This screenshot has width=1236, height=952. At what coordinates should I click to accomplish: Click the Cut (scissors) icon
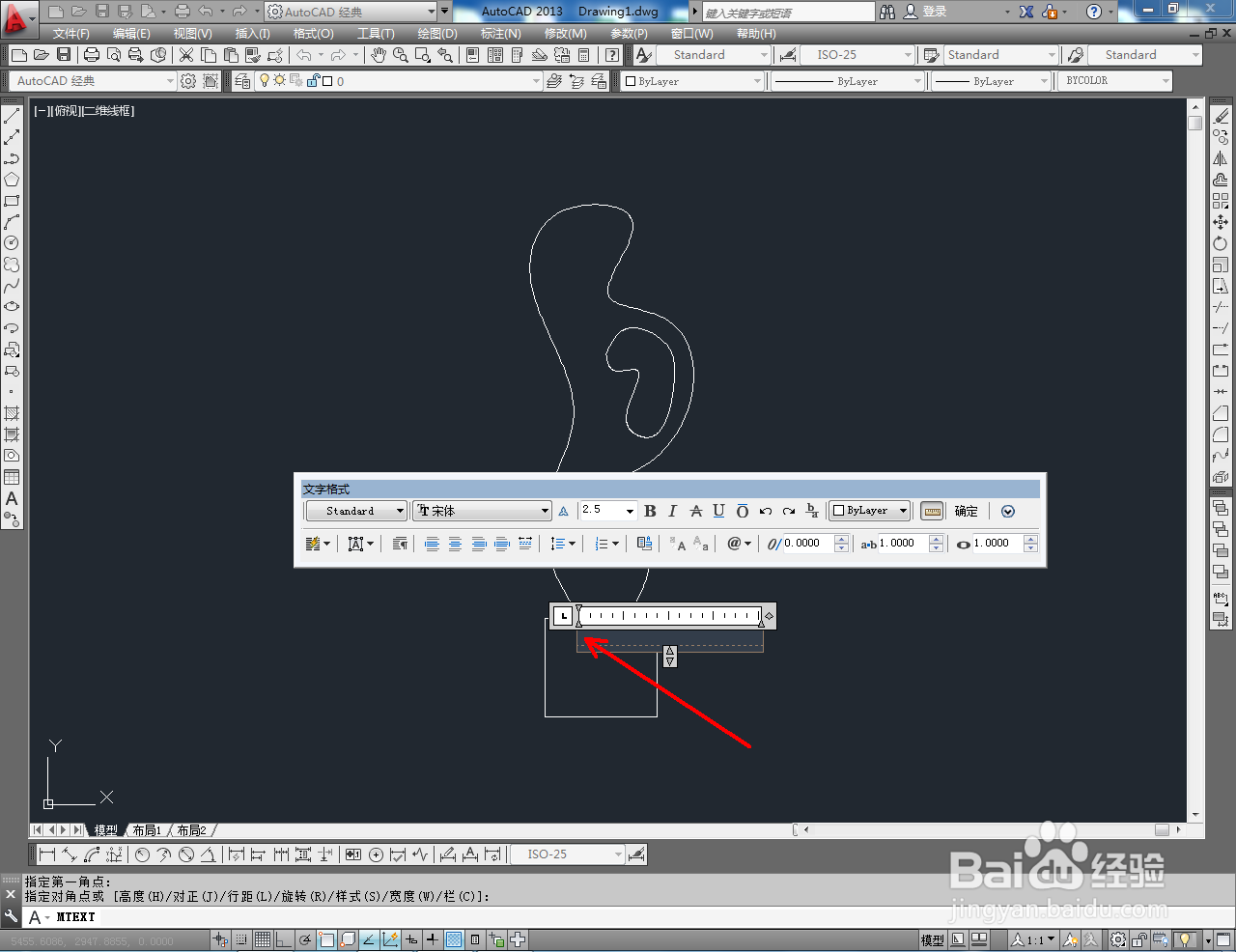click(186, 55)
